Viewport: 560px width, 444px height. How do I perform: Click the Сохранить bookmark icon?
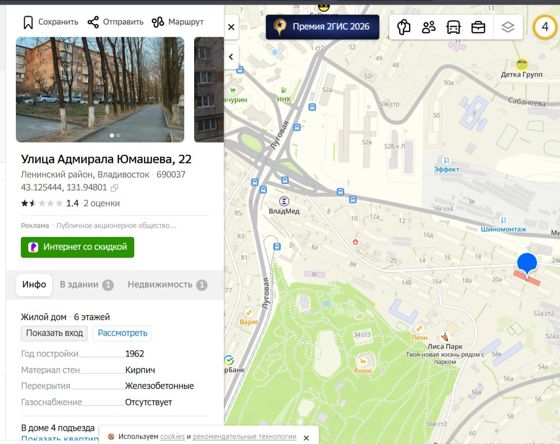pos(28,22)
